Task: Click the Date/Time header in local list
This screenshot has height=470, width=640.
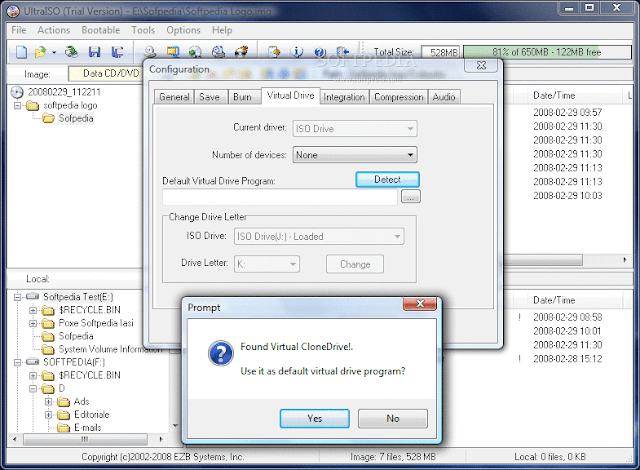Action: (x=554, y=300)
